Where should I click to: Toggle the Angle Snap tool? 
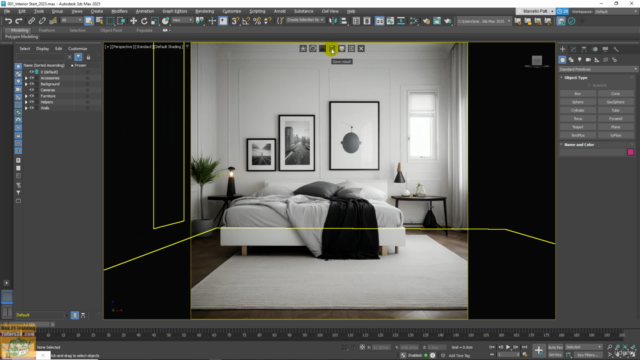[x=246, y=21]
